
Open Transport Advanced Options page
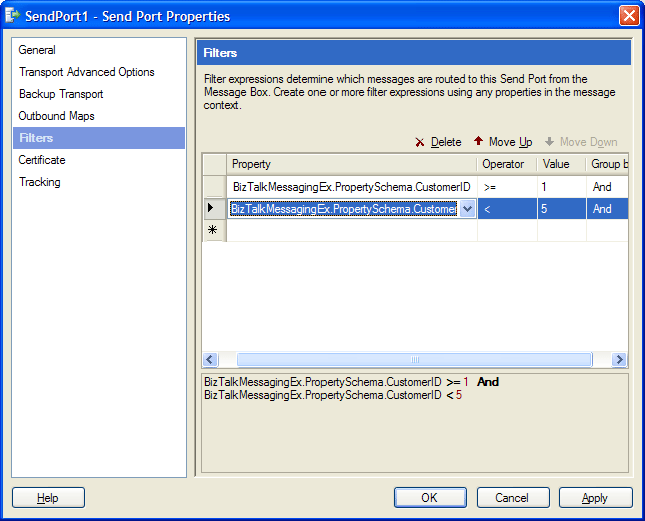[x=87, y=72]
